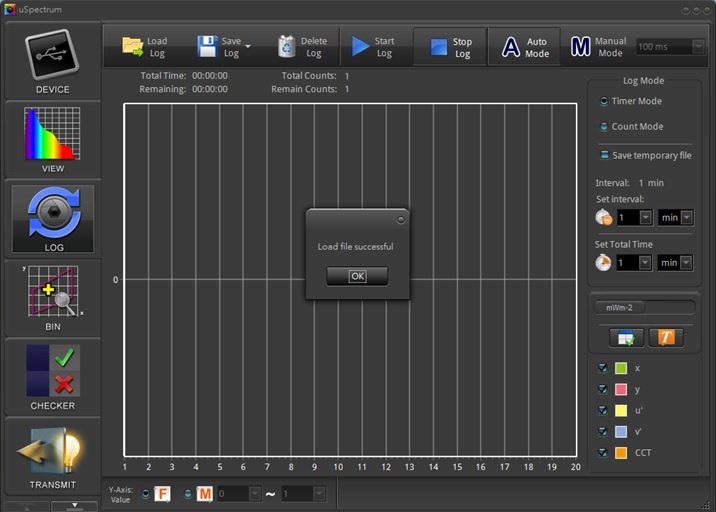
Task: Toggle the v' series checkbox
Action: 603,431
